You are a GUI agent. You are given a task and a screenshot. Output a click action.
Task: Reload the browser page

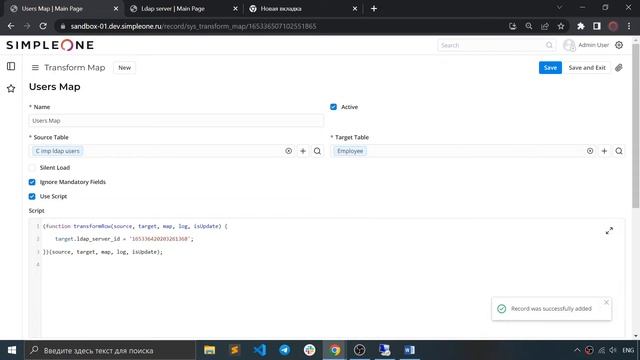pos(43,26)
